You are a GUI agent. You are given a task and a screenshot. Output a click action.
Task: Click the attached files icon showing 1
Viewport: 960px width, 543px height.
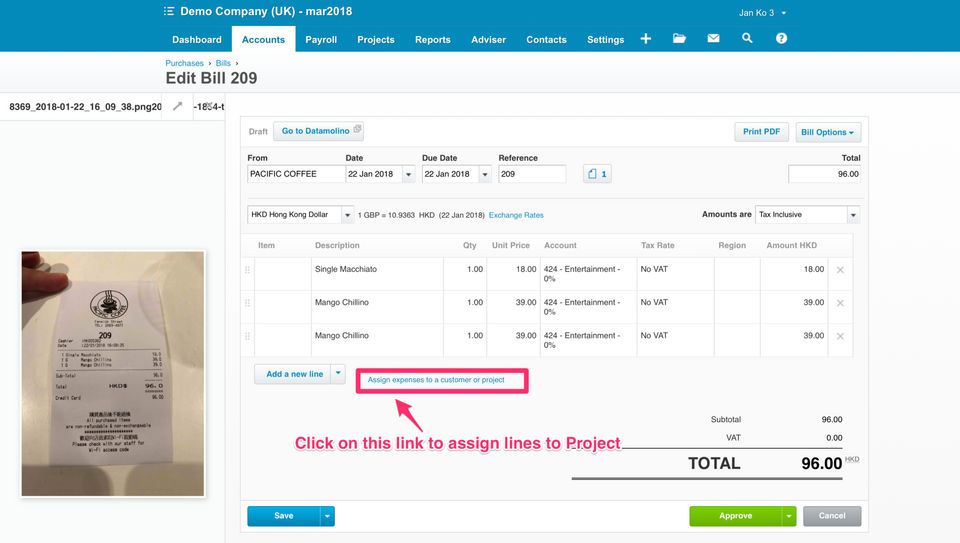597,174
